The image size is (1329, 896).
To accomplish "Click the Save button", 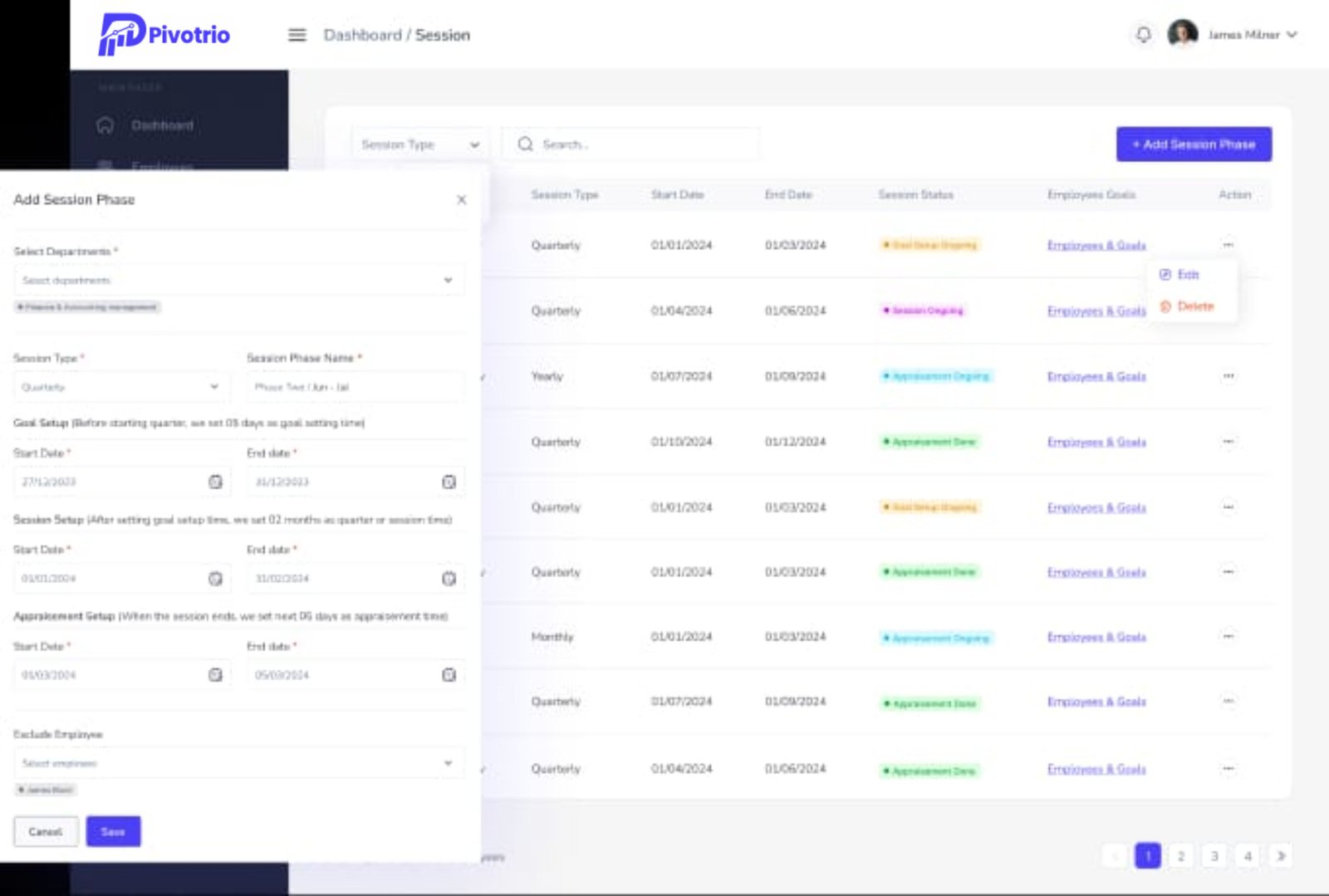I will click(113, 831).
